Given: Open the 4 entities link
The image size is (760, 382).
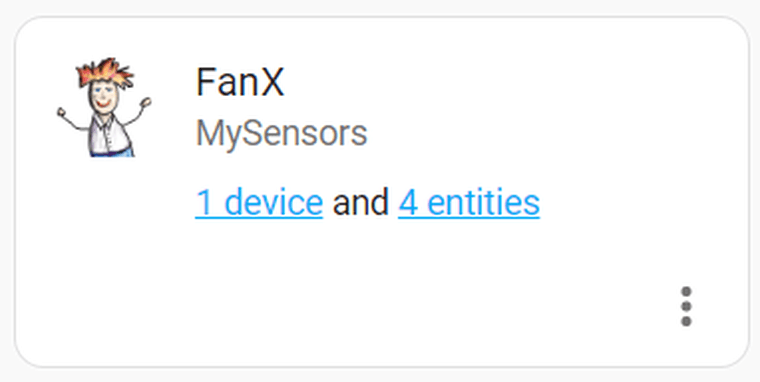Looking at the screenshot, I should point(469,203).
